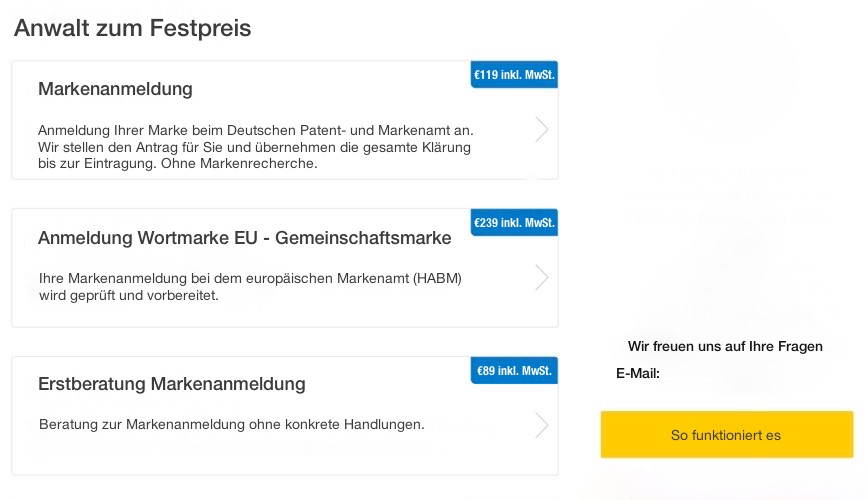Open Anmeldung Wortmarke EU - Gemeinschaftsmarke title
The height and width of the screenshot is (500, 868).
coord(244,238)
